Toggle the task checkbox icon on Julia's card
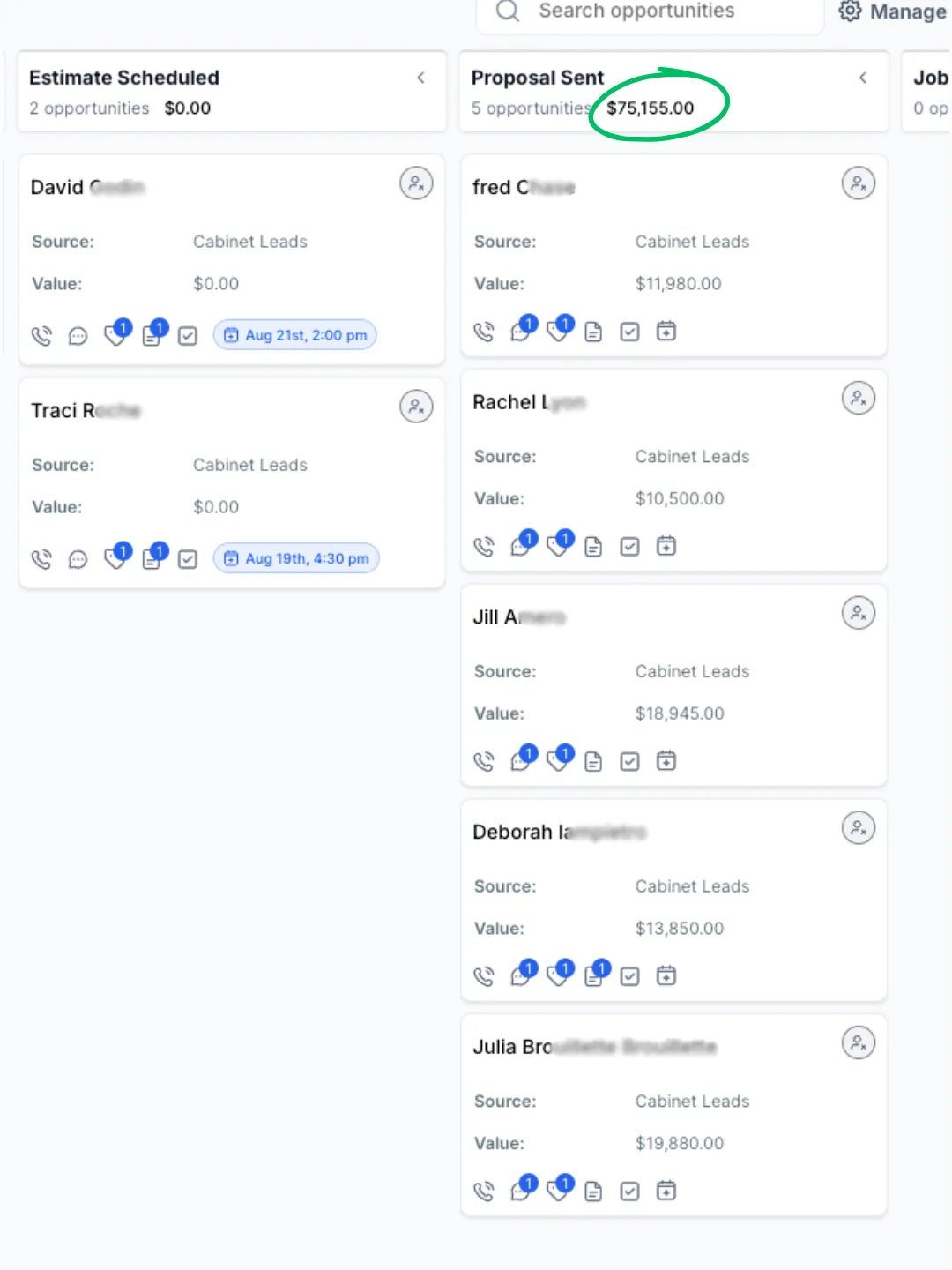 (x=629, y=1192)
